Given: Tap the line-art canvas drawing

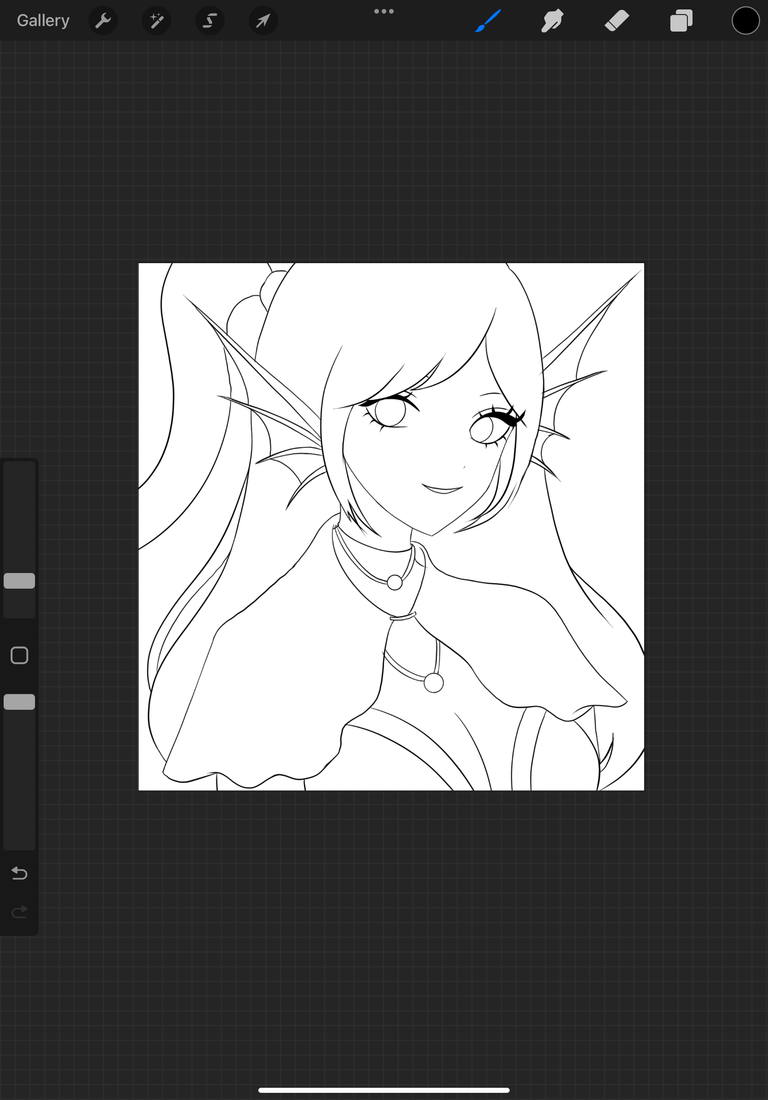Looking at the screenshot, I should pyautogui.click(x=391, y=527).
